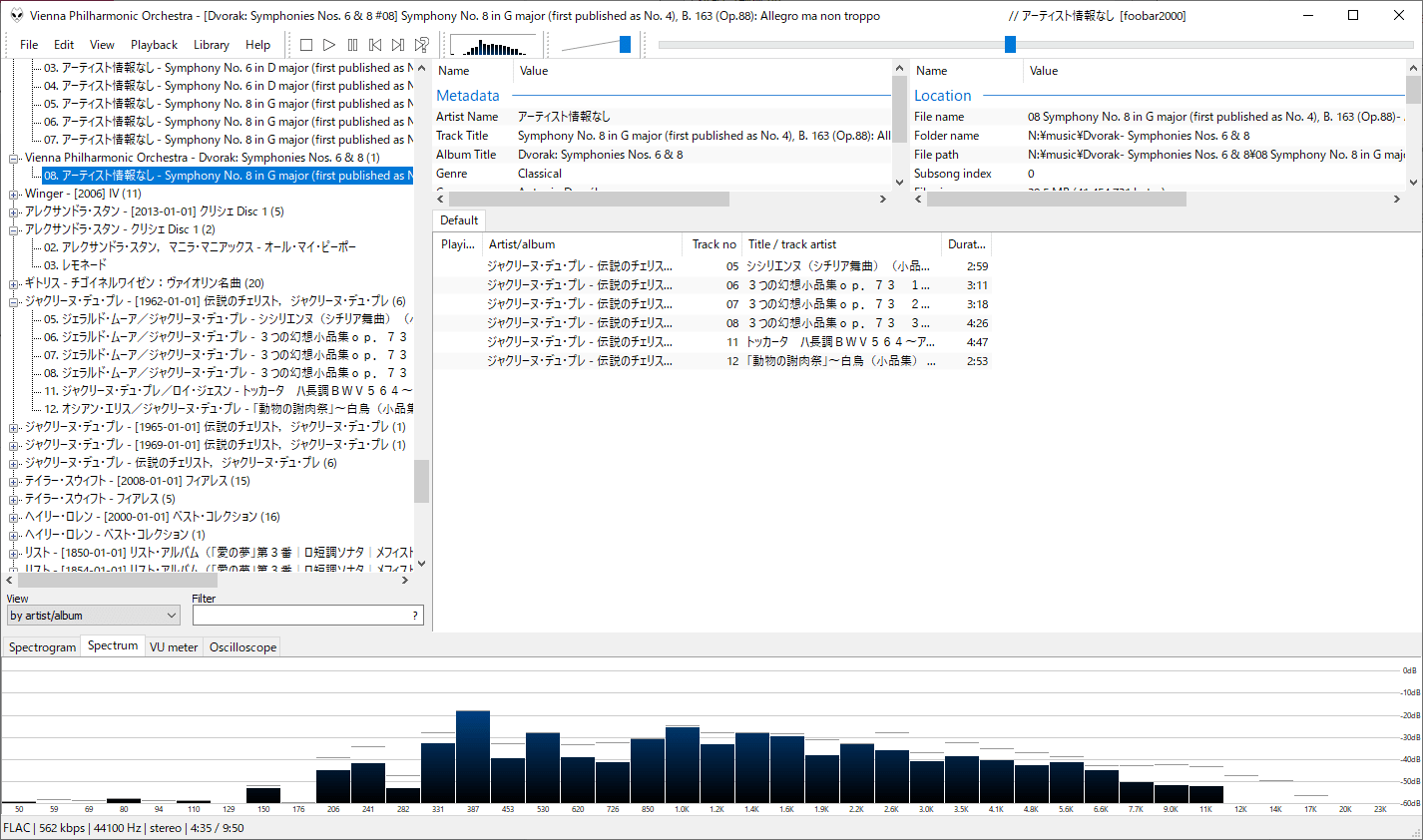Skip to the previous track
The height and width of the screenshot is (840, 1423).
pos(376,44)
